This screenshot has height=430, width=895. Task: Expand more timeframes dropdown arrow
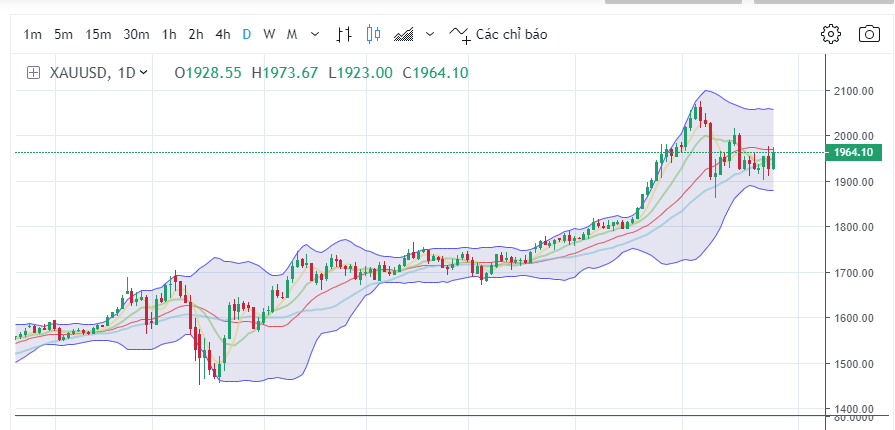315,34
